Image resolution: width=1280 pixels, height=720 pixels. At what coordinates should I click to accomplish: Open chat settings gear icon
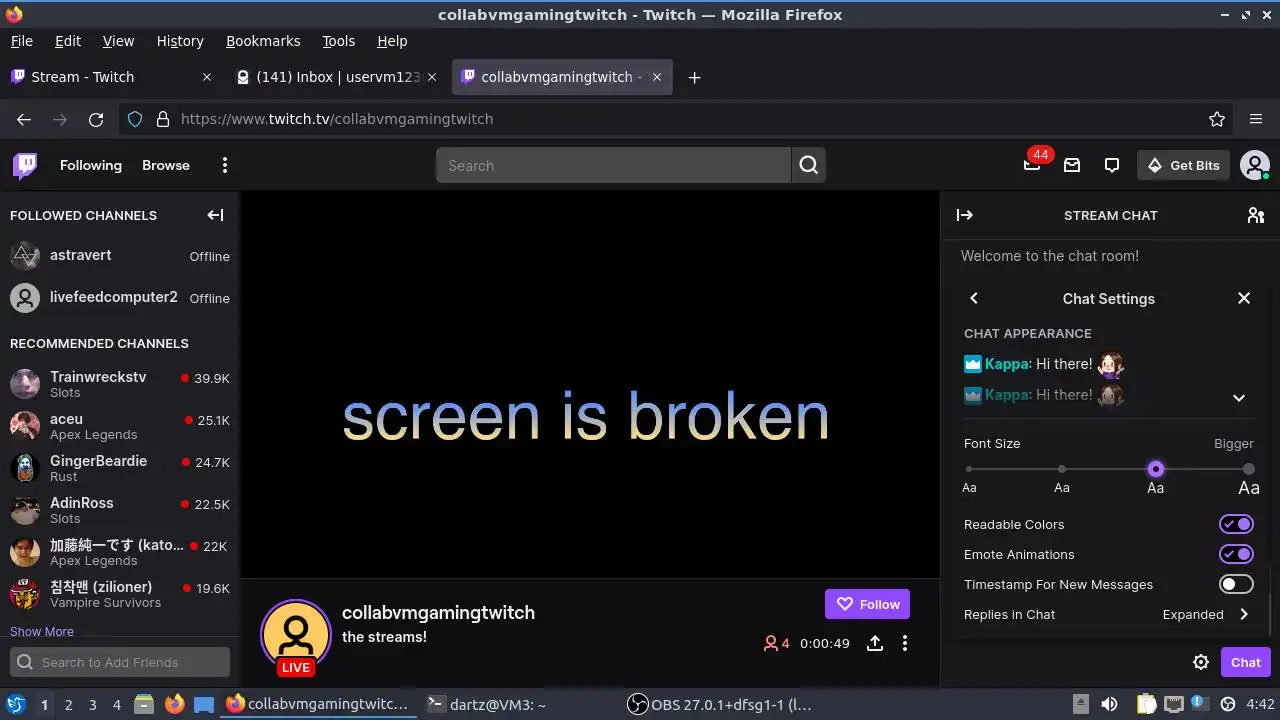(1201, 662)
